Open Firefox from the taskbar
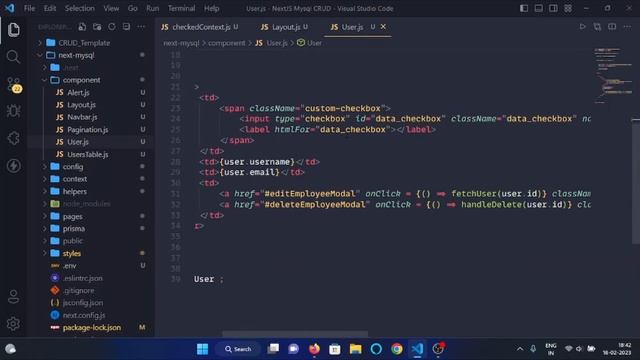 pyautogui.click(x=314, y=349)
